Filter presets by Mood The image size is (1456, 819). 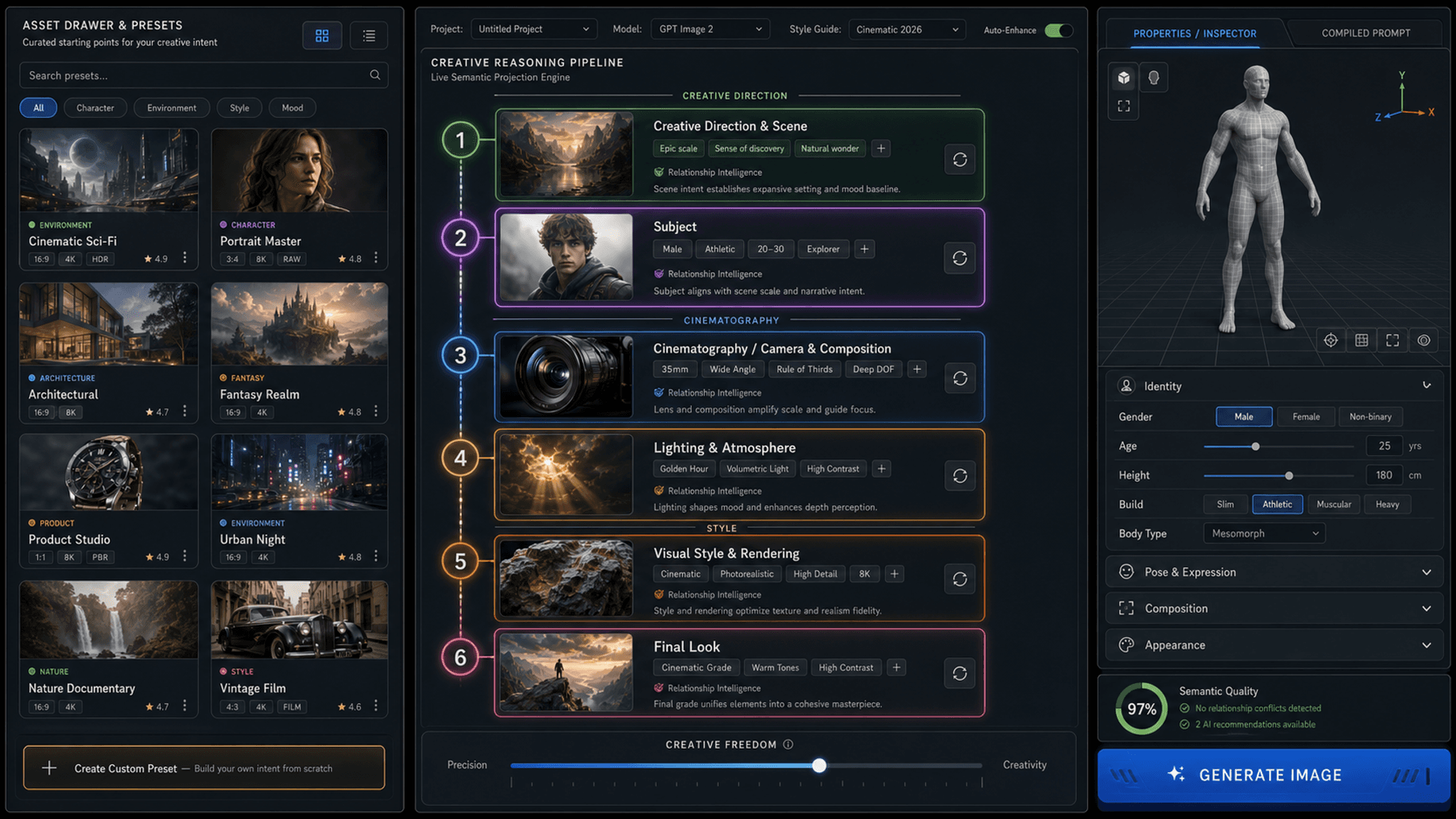click(292, 108)
